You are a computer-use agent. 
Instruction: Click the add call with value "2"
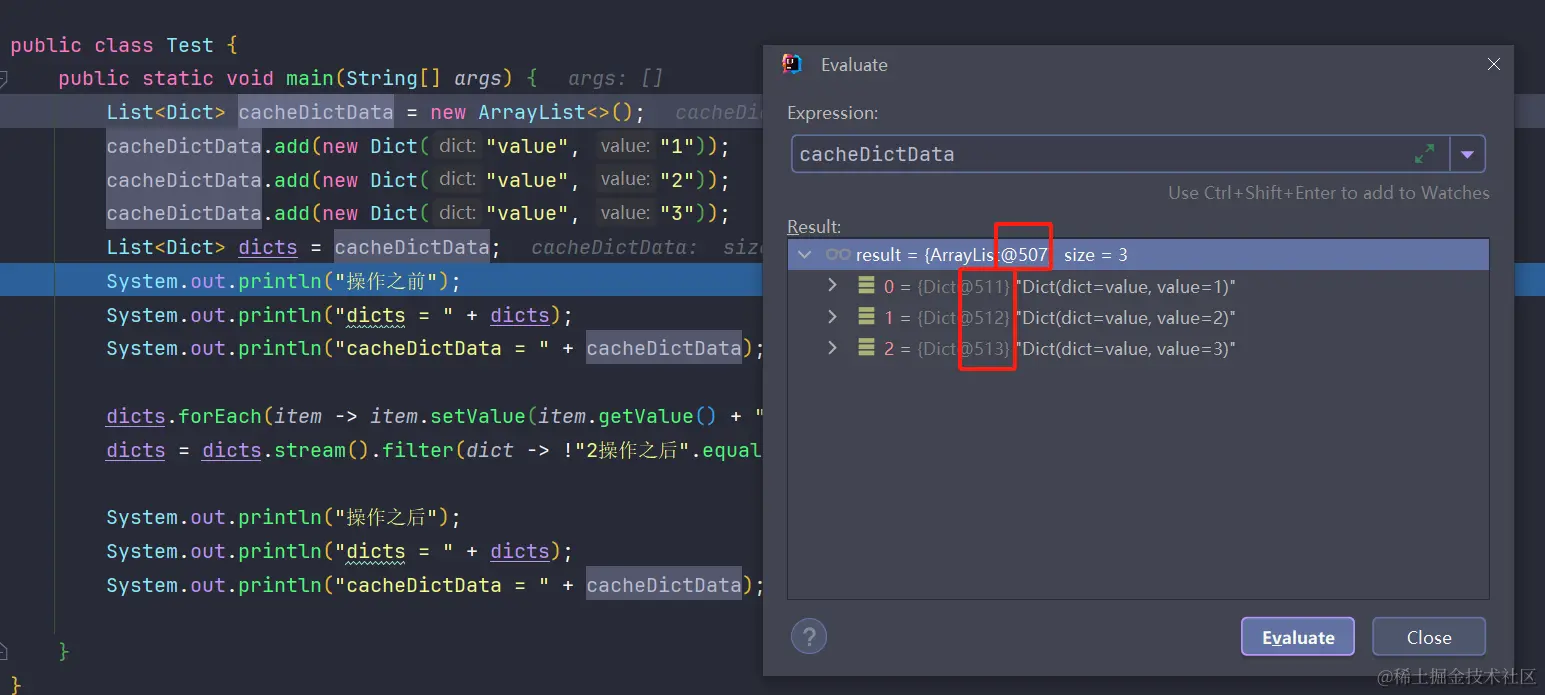(x=418, y=180)
